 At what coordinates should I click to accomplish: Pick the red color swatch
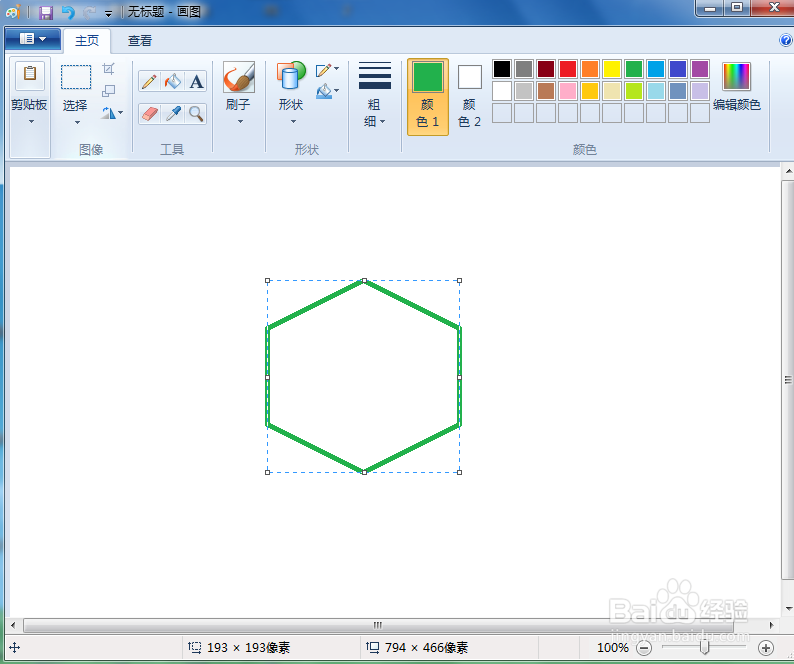coord(568,69)
